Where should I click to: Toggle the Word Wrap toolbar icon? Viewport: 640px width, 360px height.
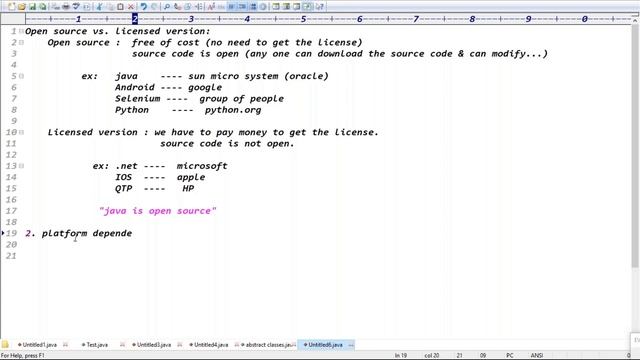(231, 7)
